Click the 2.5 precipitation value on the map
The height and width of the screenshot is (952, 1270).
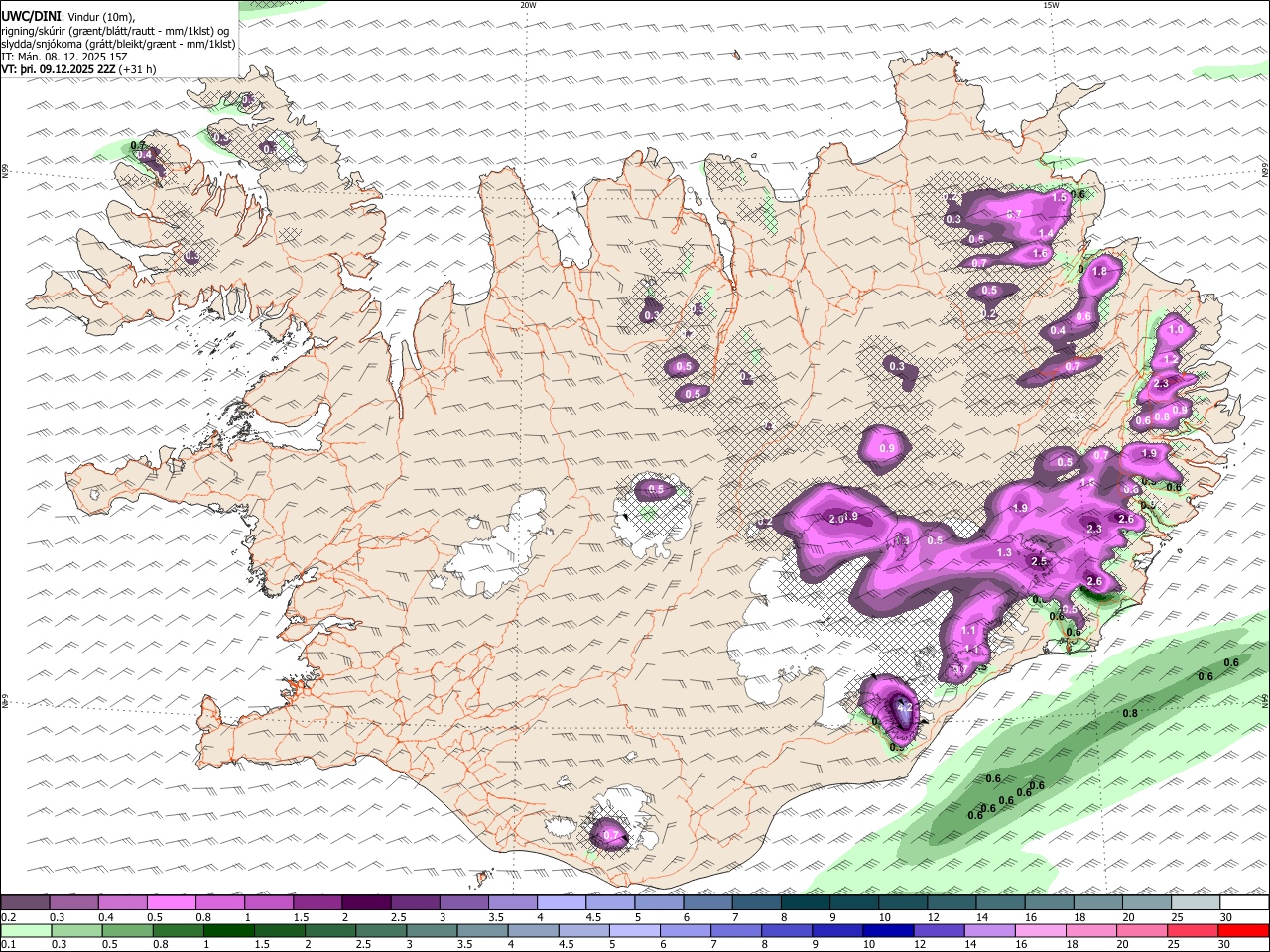tap(1039, 562)
